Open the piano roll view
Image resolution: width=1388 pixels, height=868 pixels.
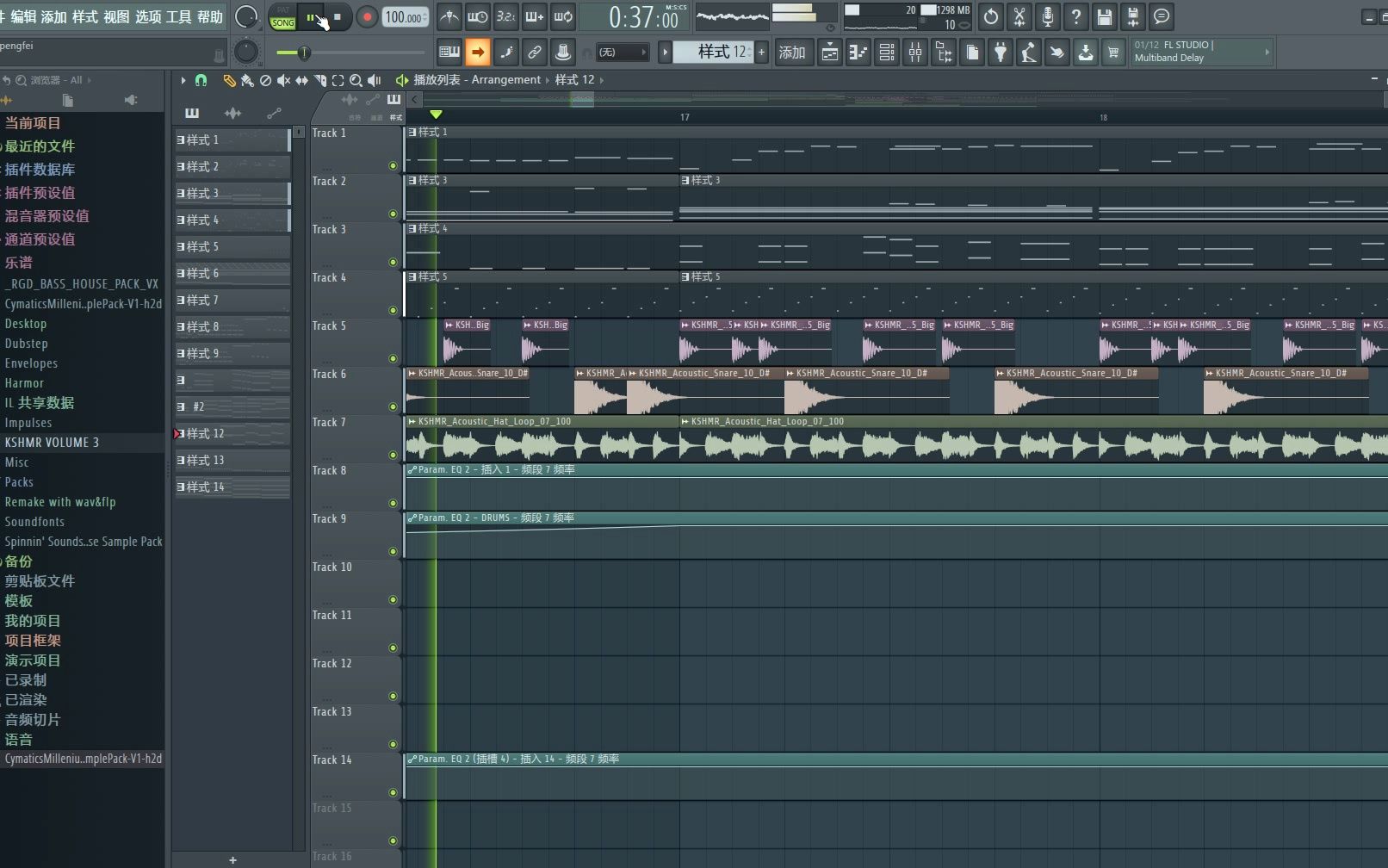(x=858, y=53)
